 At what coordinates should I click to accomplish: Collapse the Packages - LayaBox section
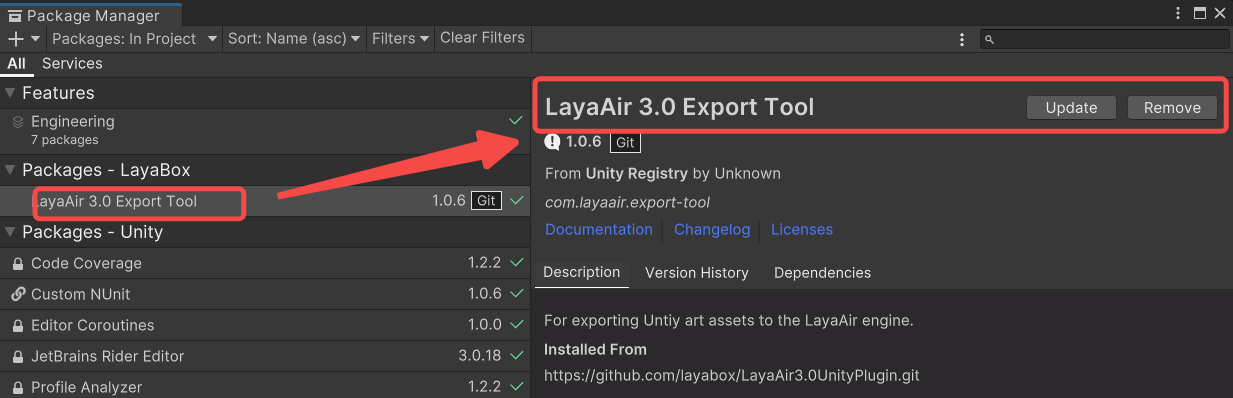tap(11, 170)
